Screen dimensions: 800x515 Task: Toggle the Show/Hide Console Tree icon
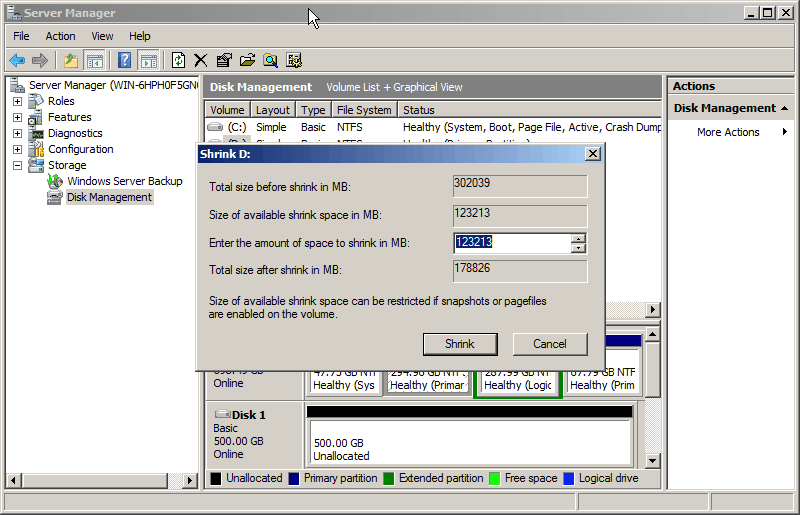[94, 60]
